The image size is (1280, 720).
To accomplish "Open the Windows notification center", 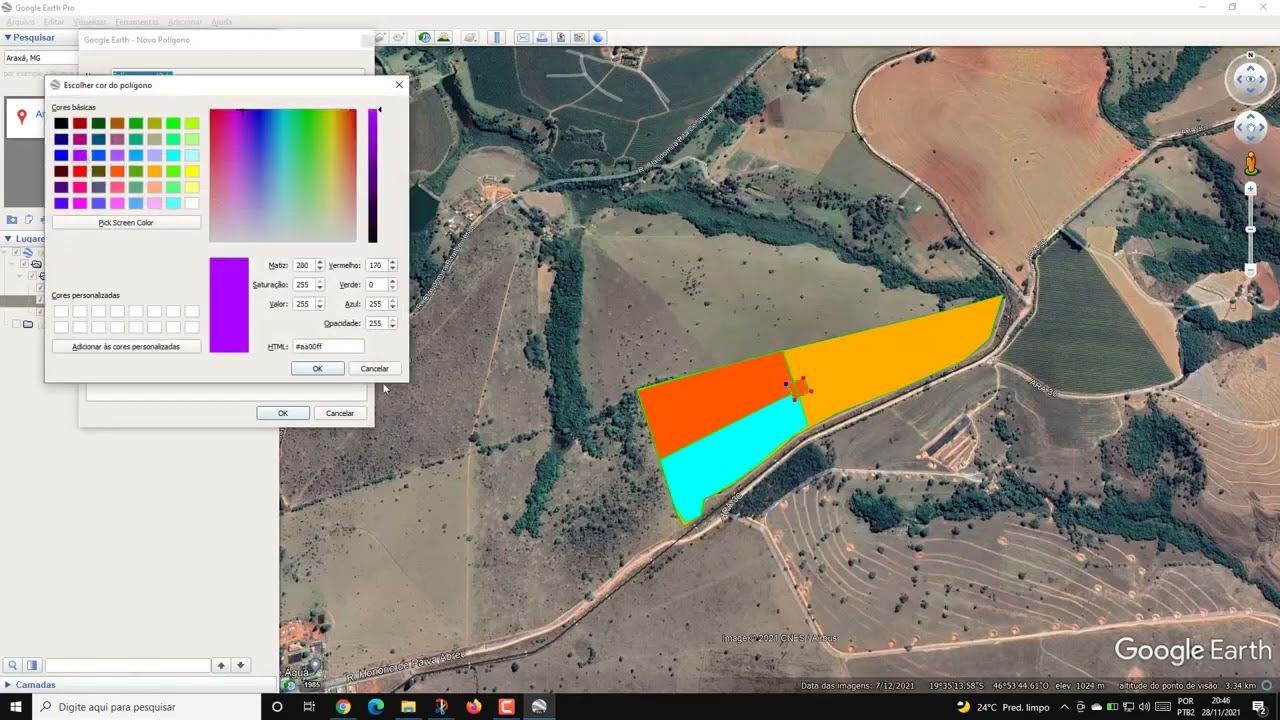I will (1259, 707).
